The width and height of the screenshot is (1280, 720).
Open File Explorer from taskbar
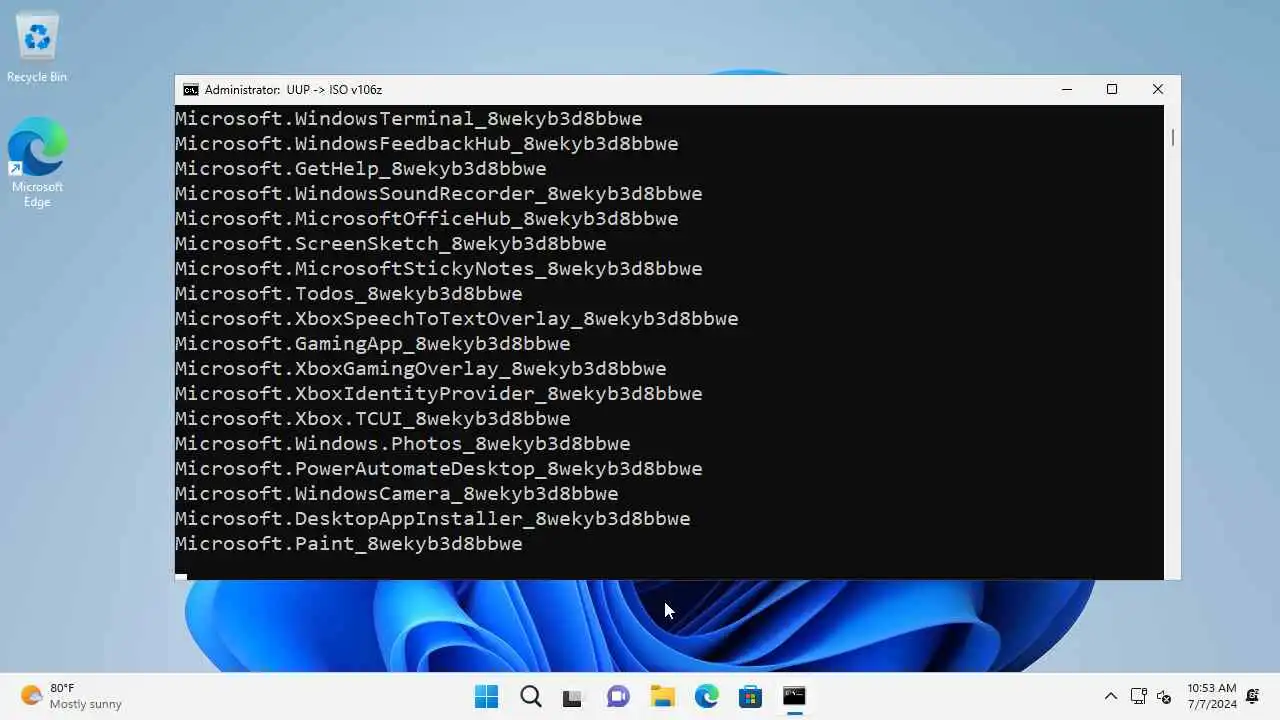[662, 696]
